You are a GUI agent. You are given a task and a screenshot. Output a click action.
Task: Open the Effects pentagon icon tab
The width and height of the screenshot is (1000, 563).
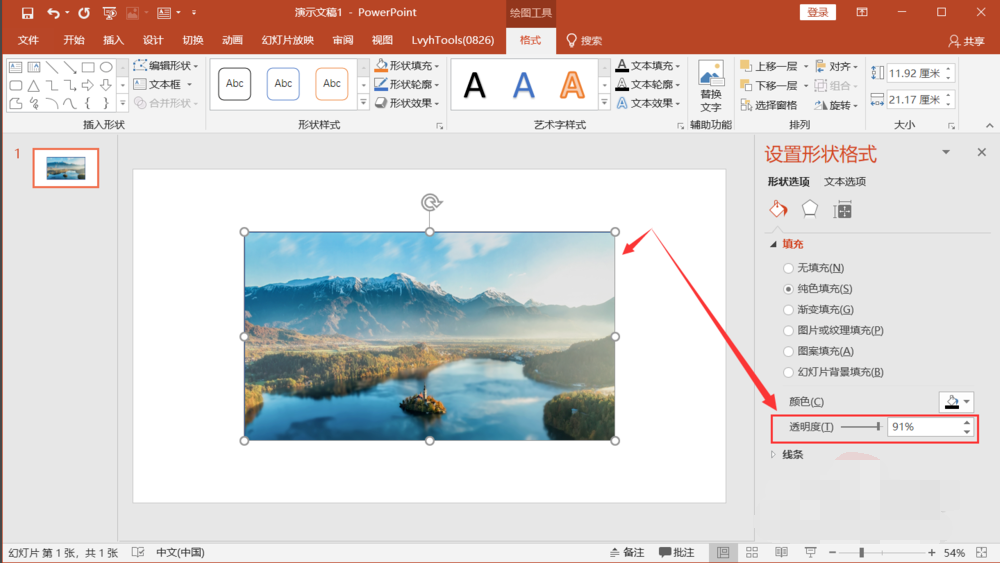[810, 209]
